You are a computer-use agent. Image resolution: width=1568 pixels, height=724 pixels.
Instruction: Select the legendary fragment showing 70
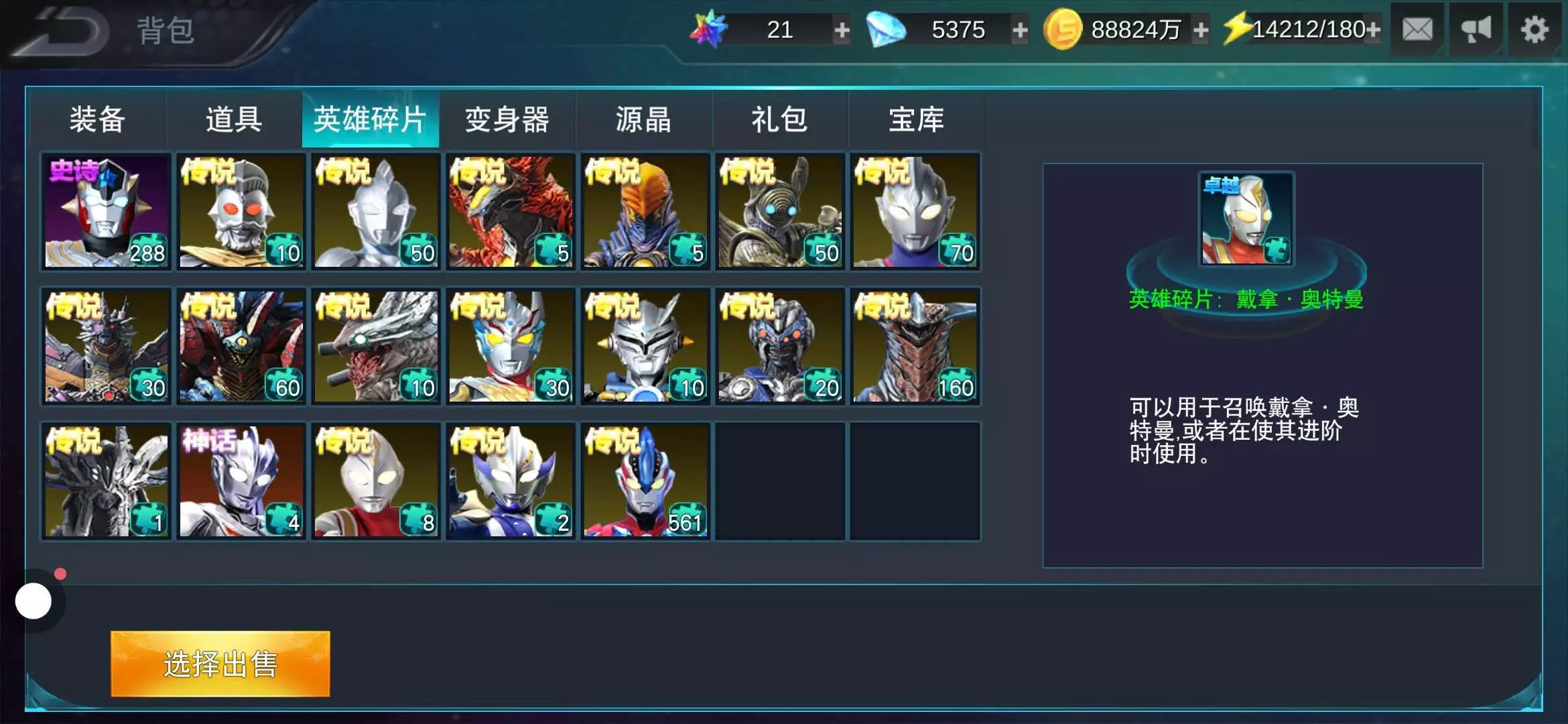[915, 212]
